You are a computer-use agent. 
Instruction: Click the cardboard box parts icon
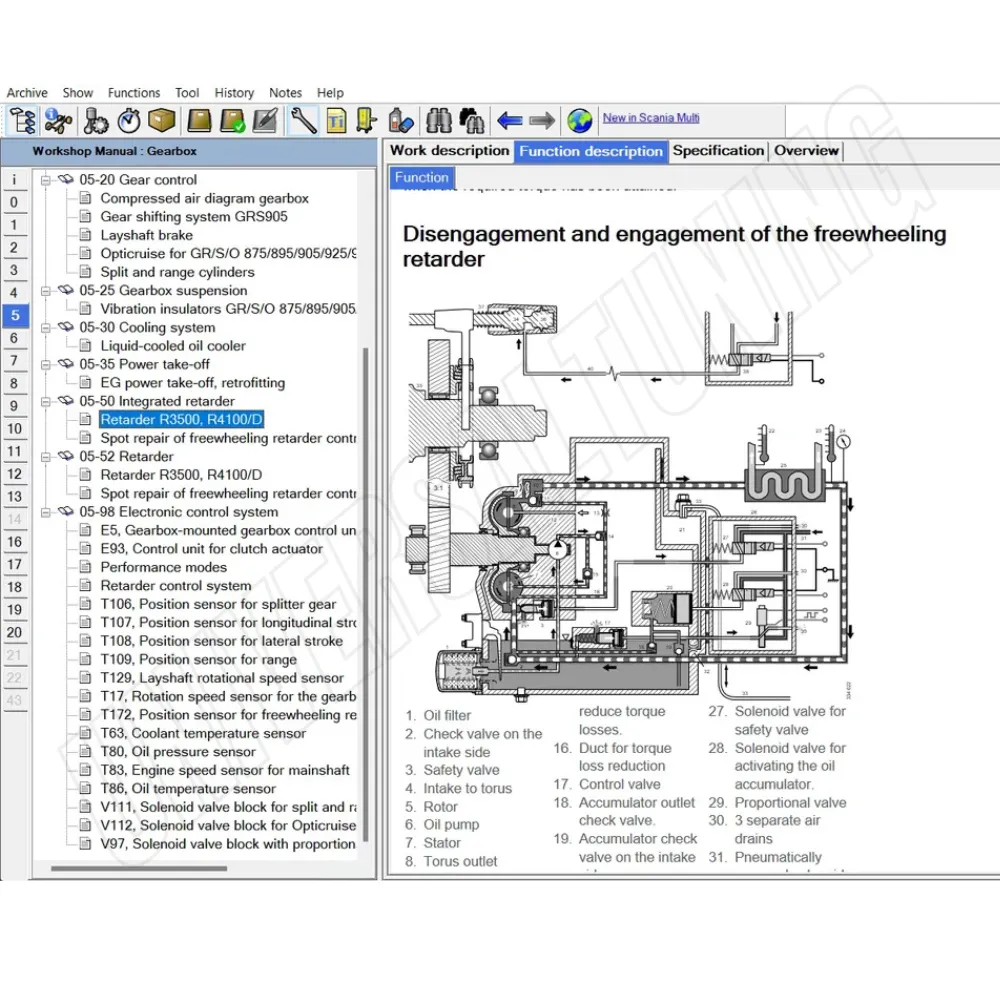pos(162,121)
